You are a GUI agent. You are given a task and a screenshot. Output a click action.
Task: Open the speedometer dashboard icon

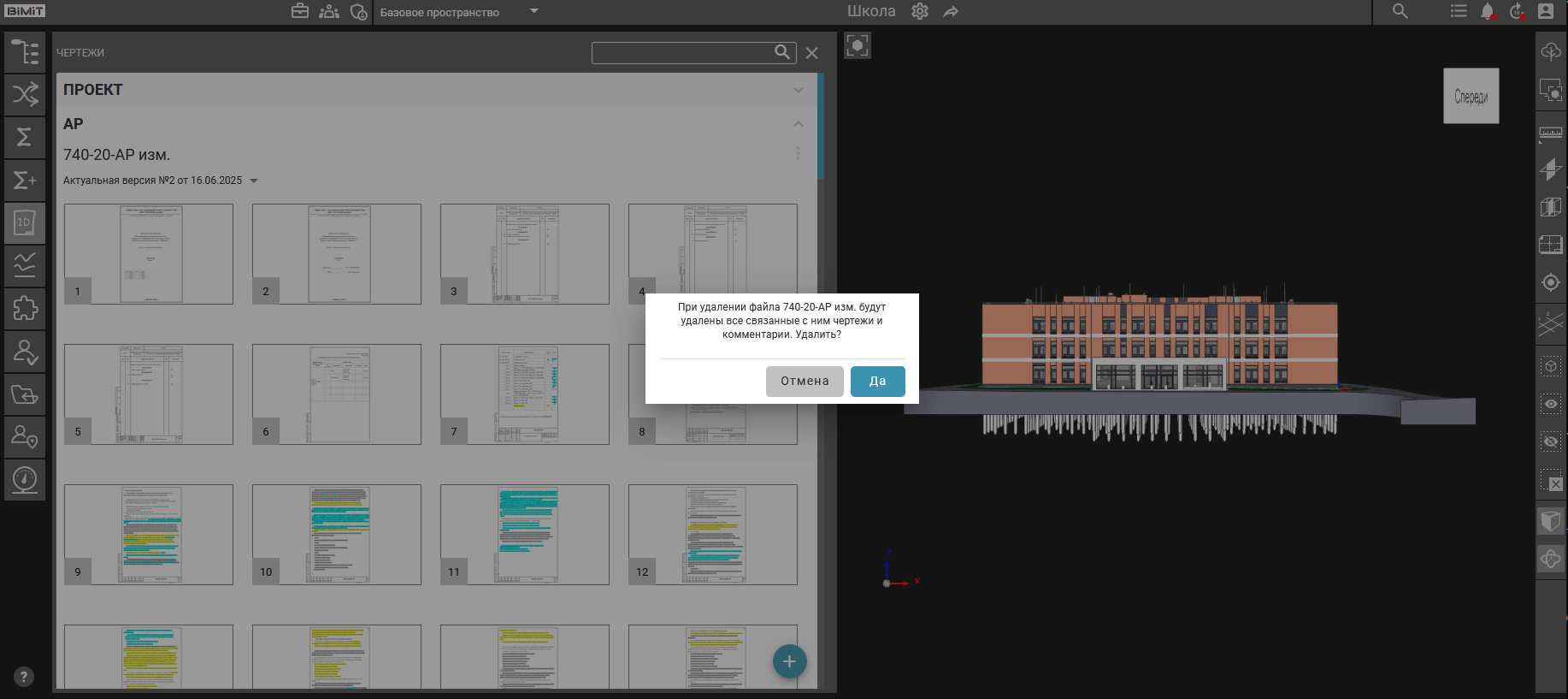click(25, 479)
